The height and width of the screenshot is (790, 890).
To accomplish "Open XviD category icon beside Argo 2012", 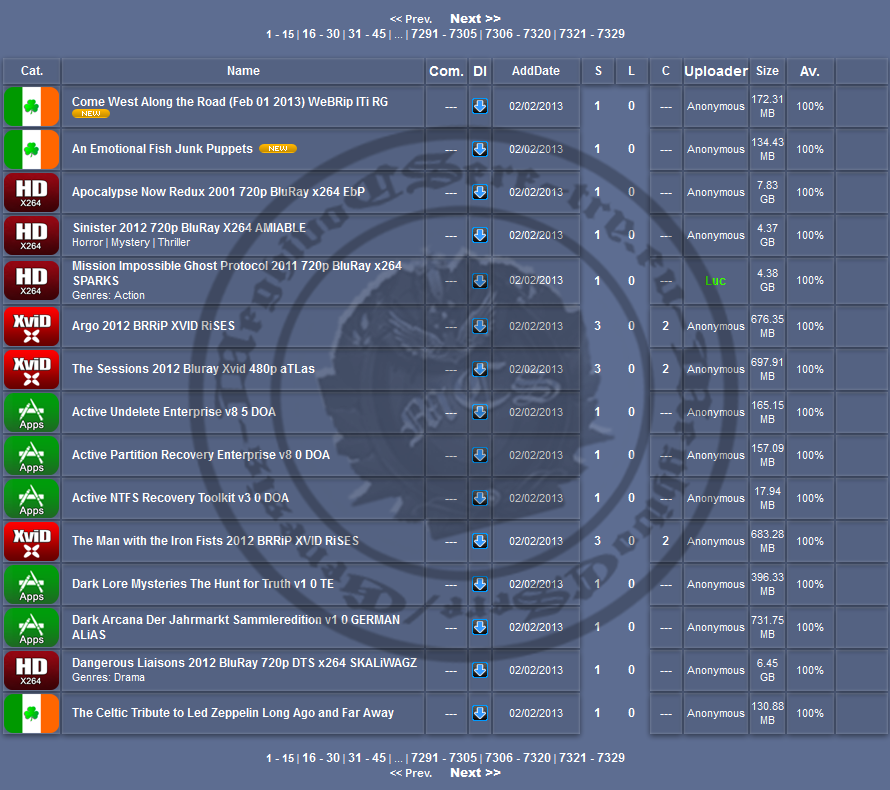I will click(x=31, y=326).
